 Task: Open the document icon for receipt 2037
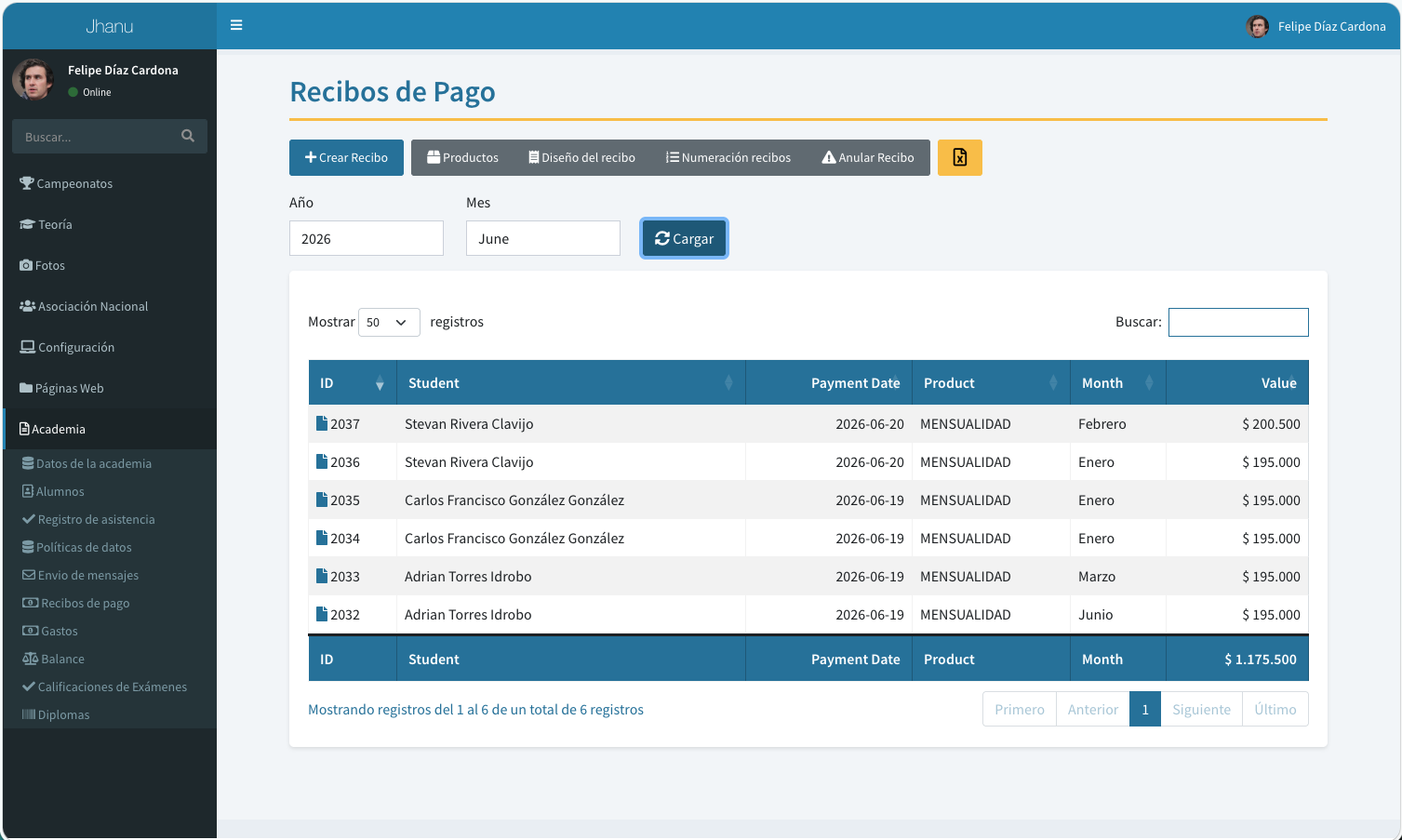[x=322, y=423]
